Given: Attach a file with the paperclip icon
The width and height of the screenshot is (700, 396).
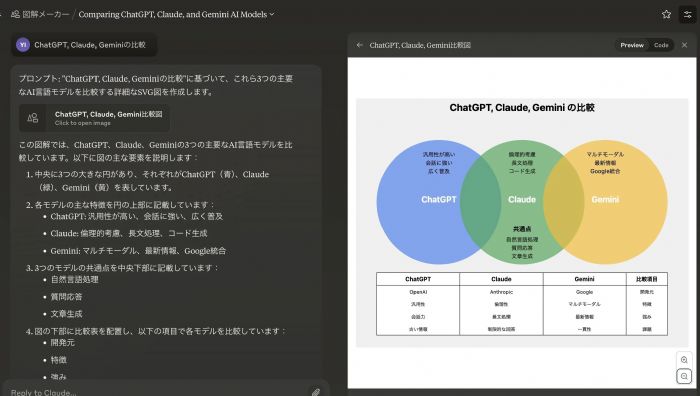Looking at the screenshot, I should pos(316,392).
